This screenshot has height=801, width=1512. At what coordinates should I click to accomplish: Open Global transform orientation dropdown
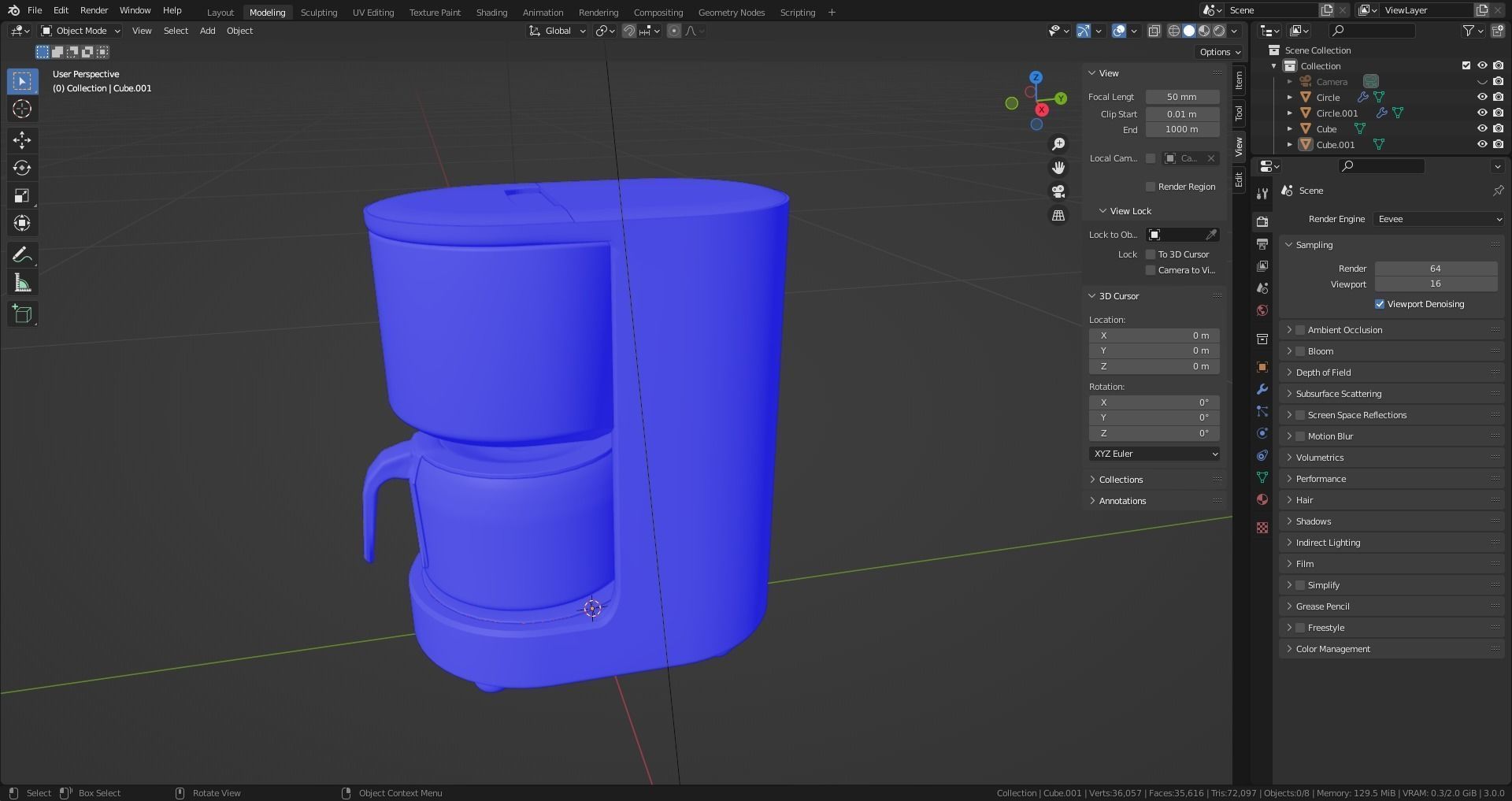pos(558,31)
